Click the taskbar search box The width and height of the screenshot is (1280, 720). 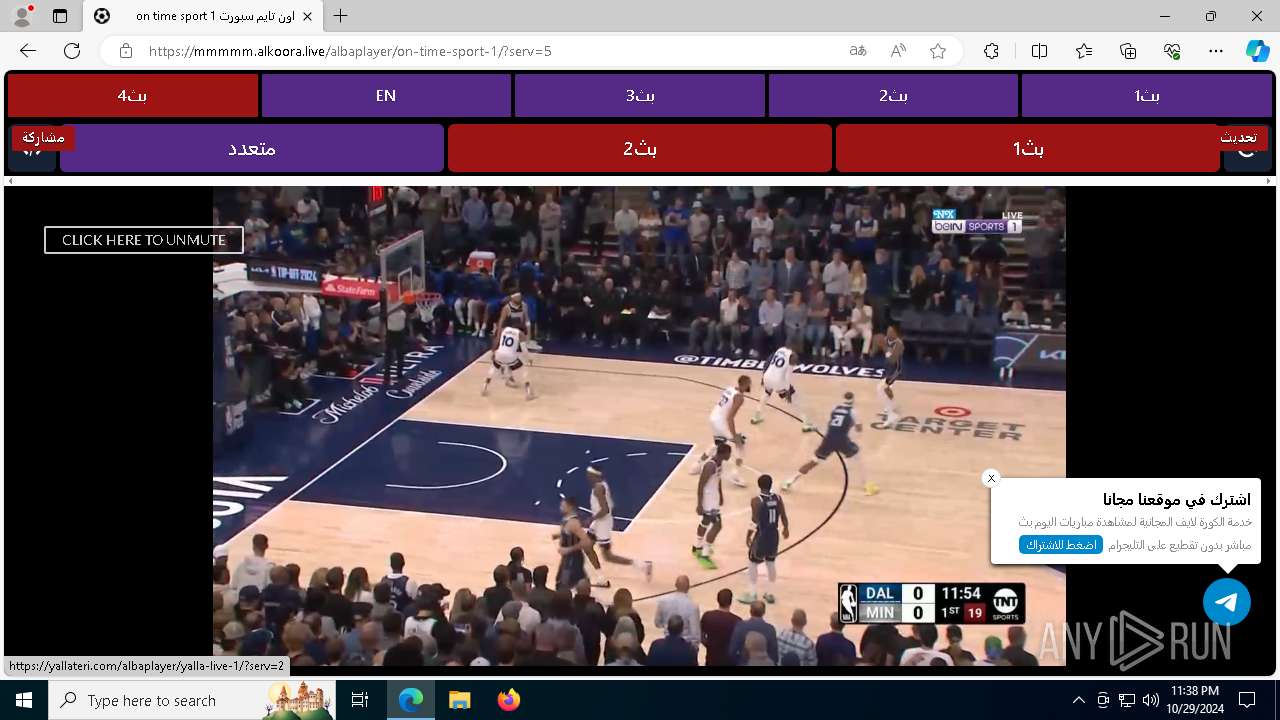point(192,700)
